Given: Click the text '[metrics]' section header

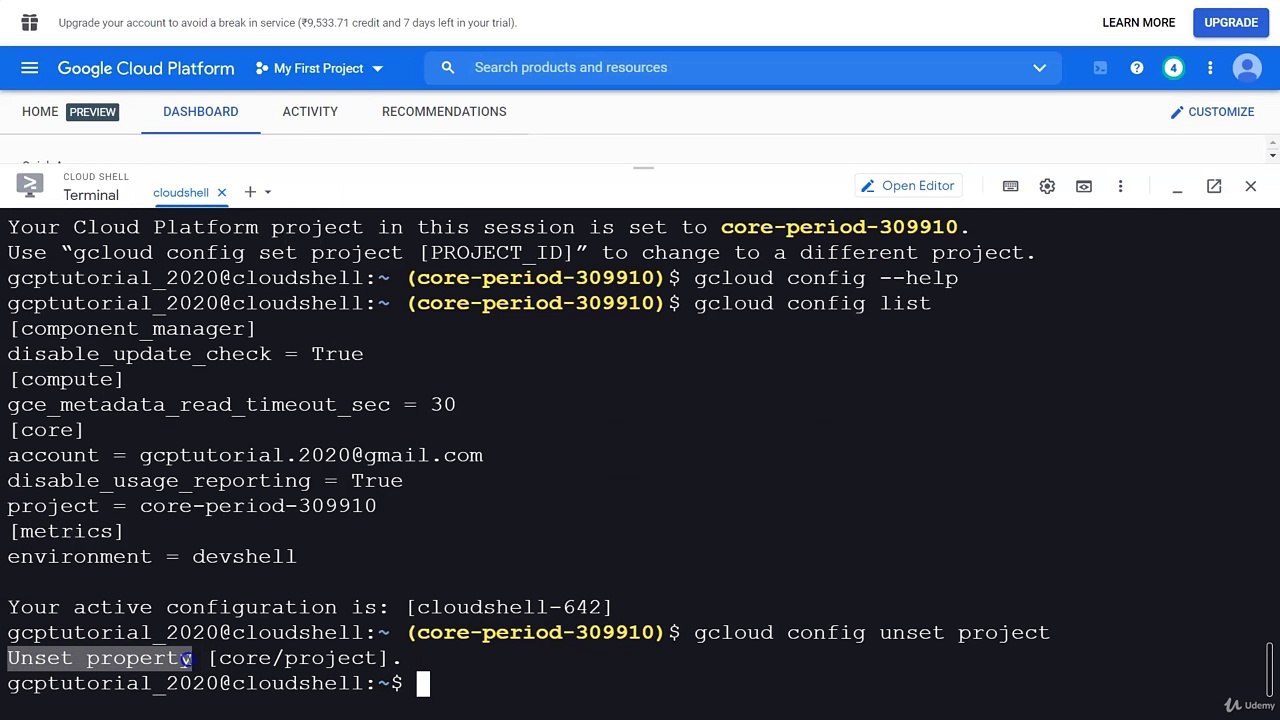Looking at the screenshot, I should tap(66, 531).
